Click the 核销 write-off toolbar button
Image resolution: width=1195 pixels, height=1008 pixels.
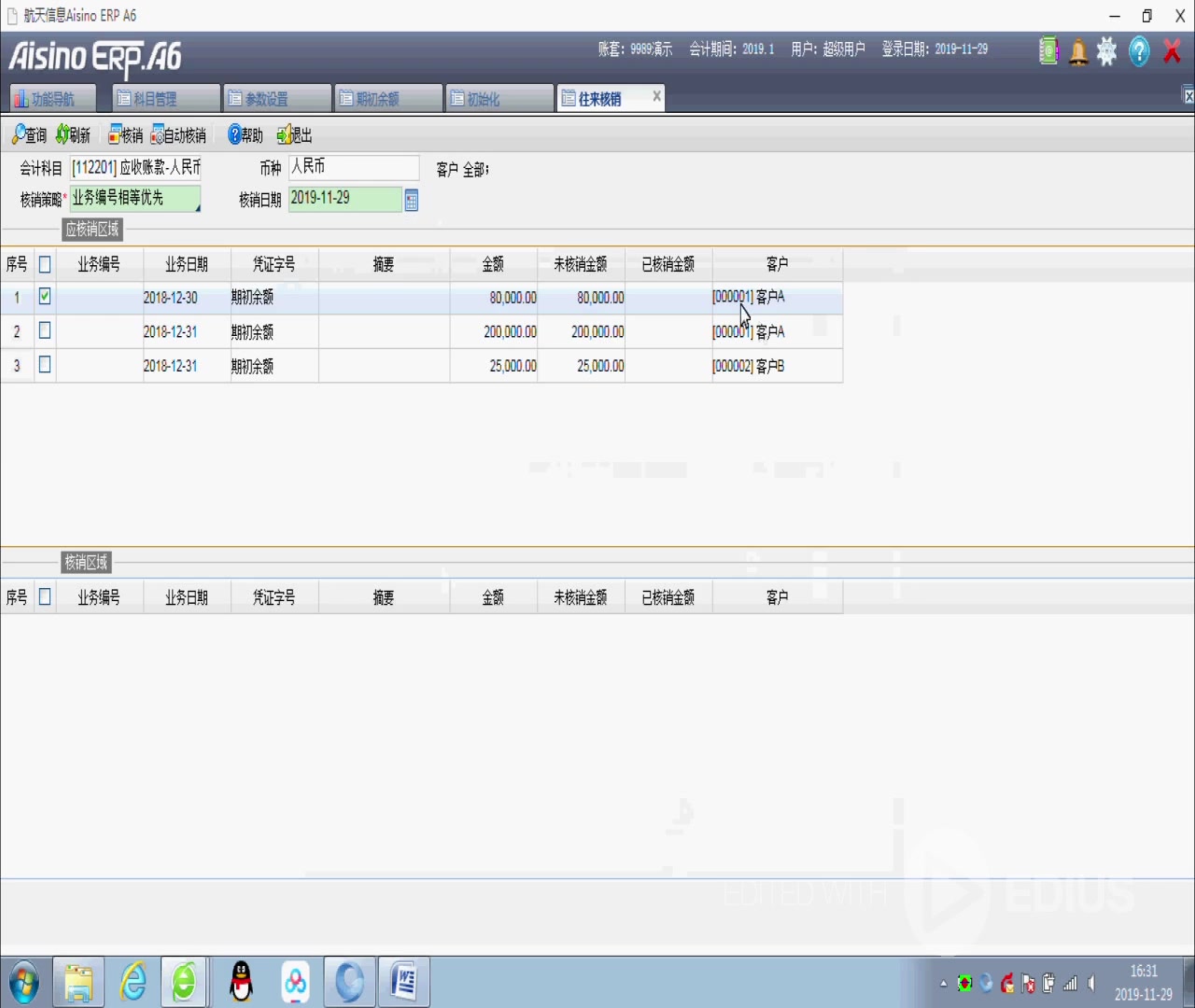point(125,135)
